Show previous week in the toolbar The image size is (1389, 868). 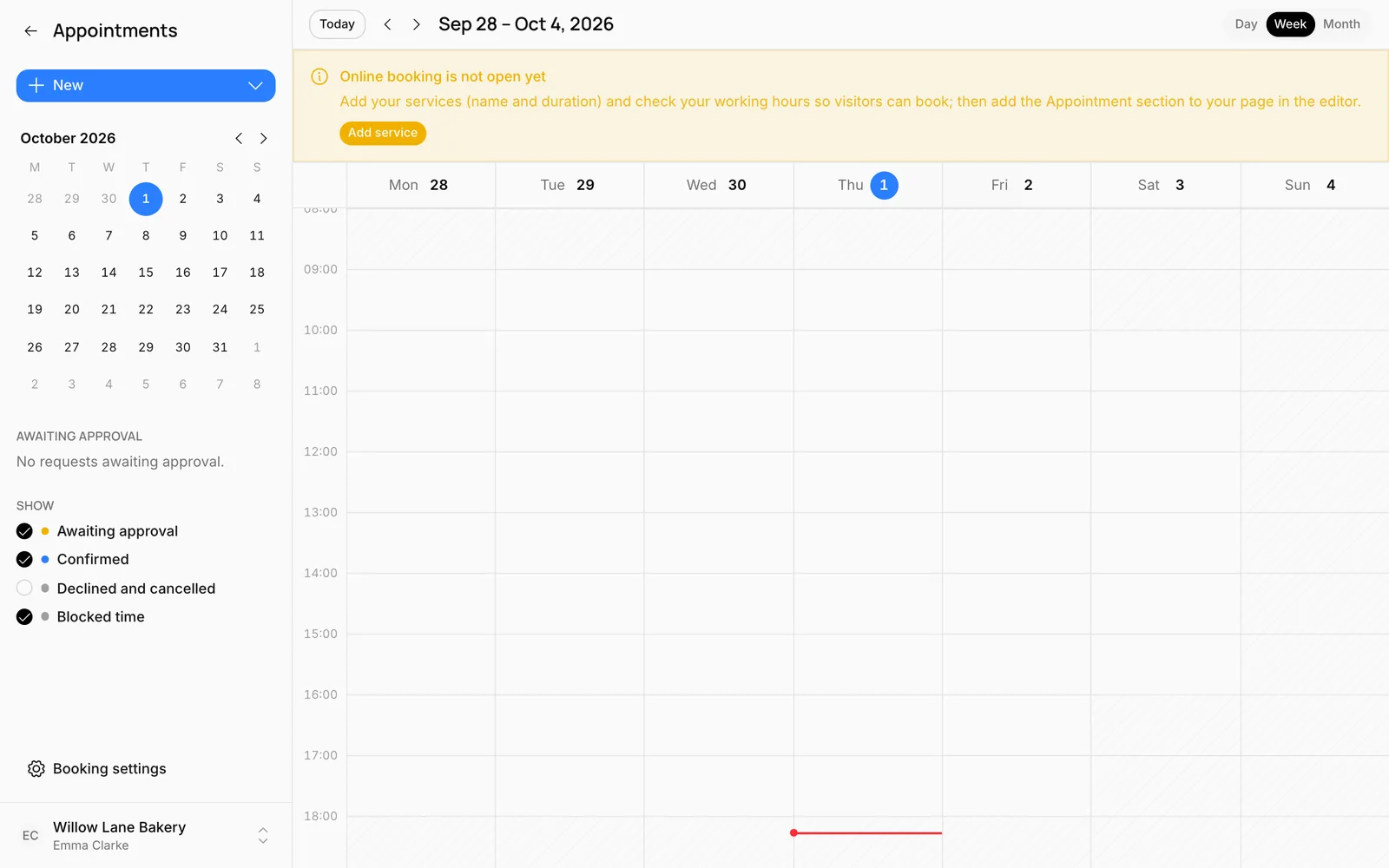(x=388, y=24)
